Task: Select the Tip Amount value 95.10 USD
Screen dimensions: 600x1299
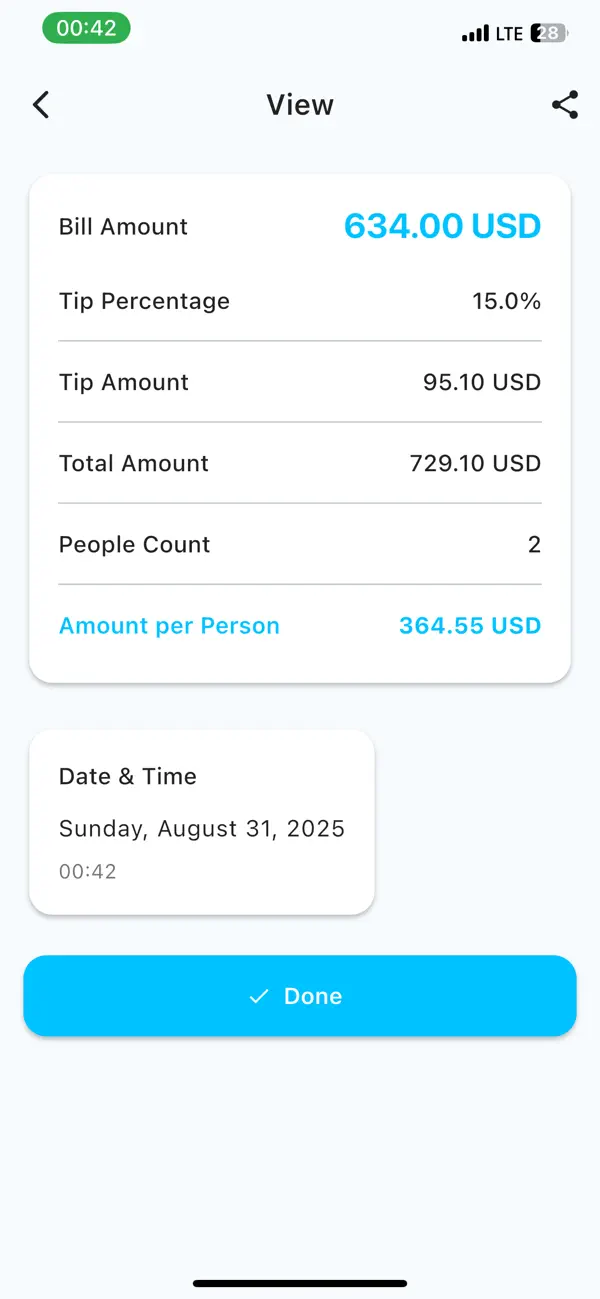Action: point(481,382)
